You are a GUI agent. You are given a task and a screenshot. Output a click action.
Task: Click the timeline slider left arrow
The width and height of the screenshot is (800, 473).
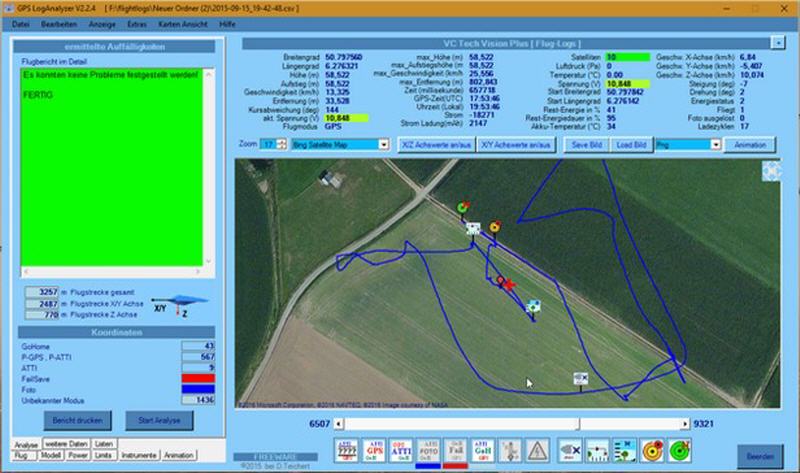coord(339,424)
